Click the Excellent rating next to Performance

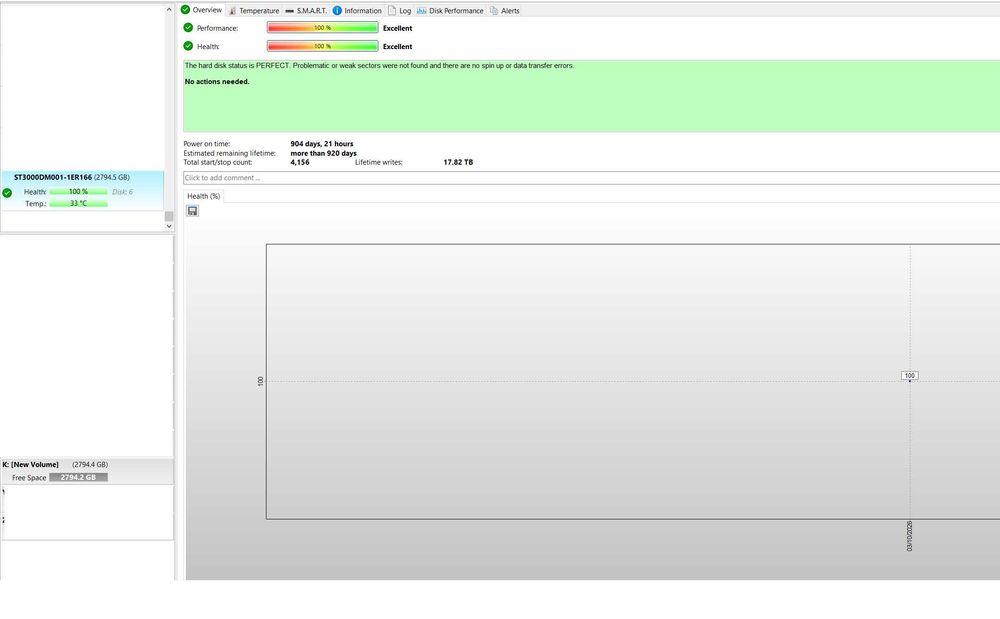point(397,28)
